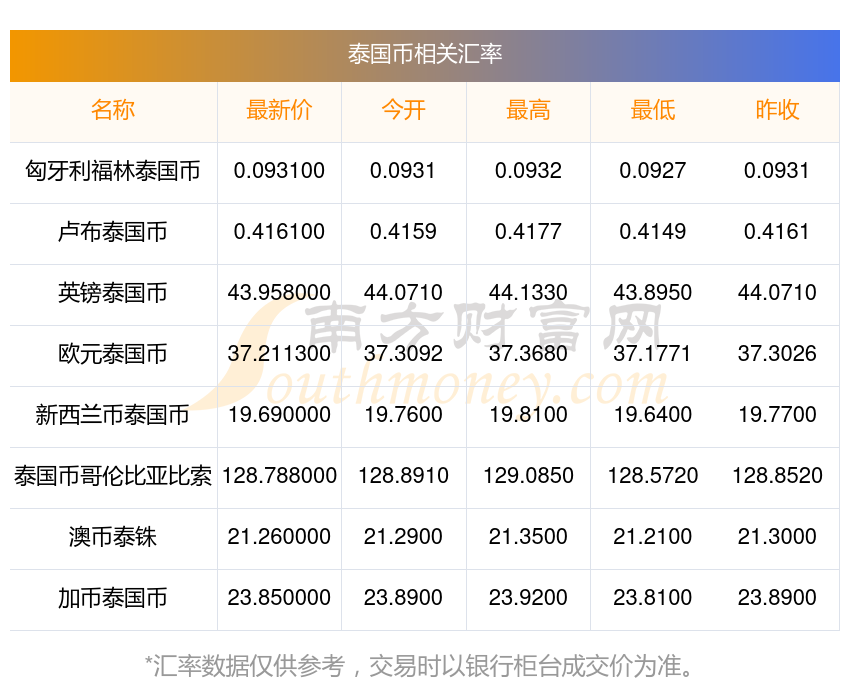Click the value 0.416100
The height and width of the screenshot is (698, 850).
pyautogui.click(x=279, y=232)
